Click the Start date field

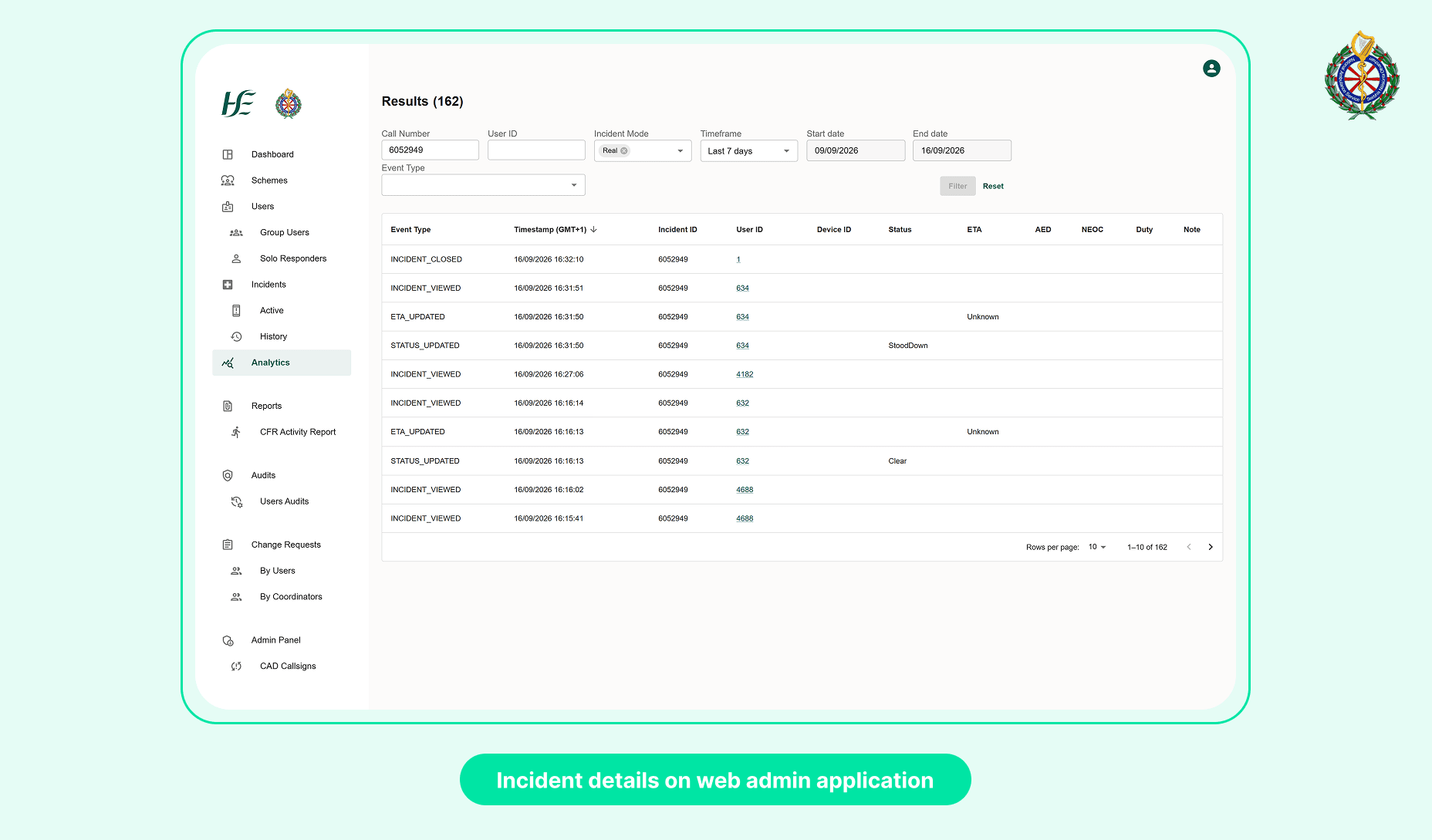click(856, 151)
